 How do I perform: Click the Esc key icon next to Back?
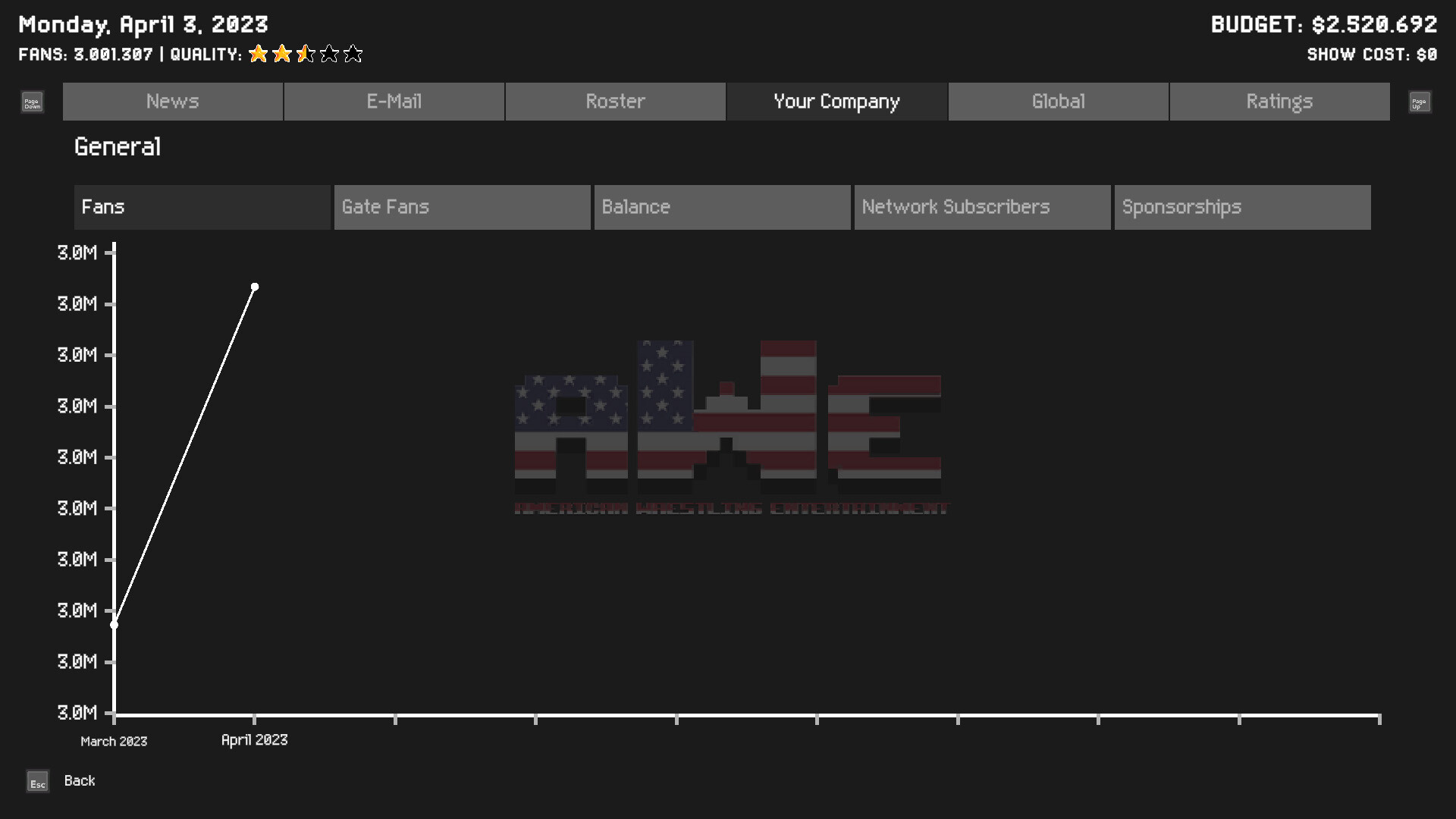click(38, 781)
